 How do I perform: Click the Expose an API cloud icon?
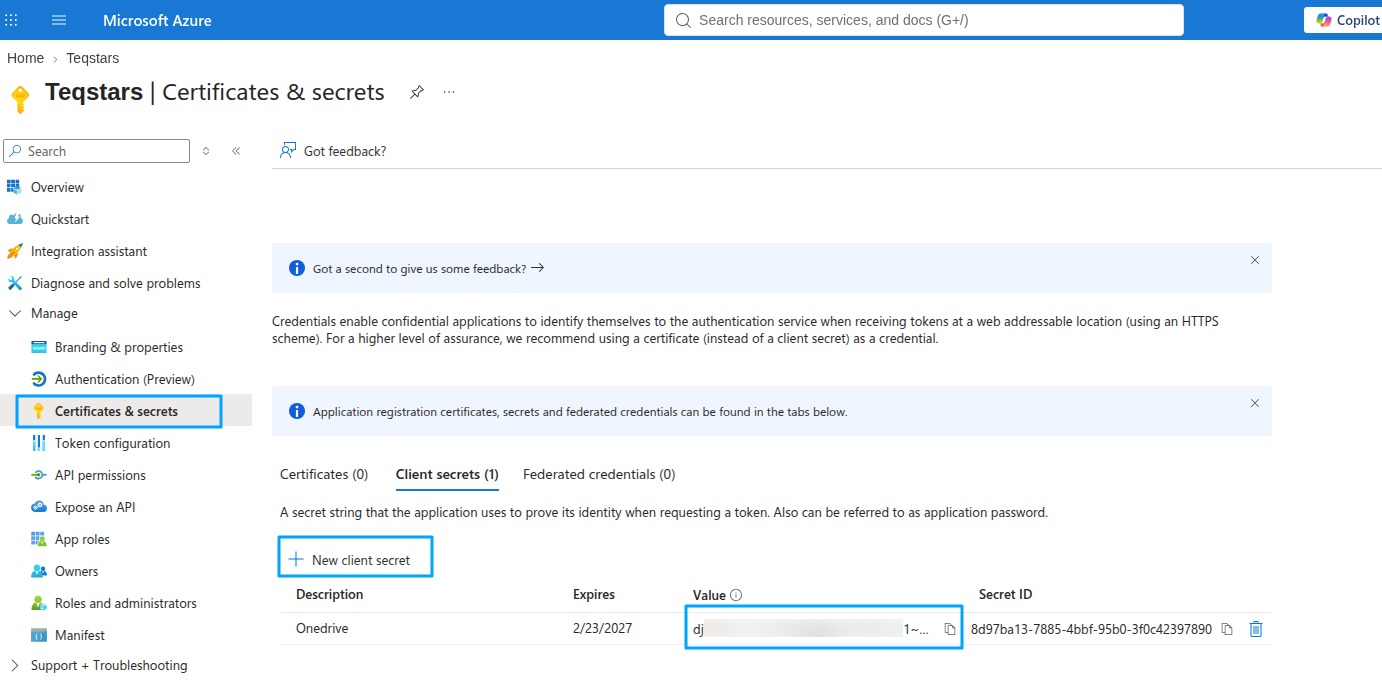point(39,507)
